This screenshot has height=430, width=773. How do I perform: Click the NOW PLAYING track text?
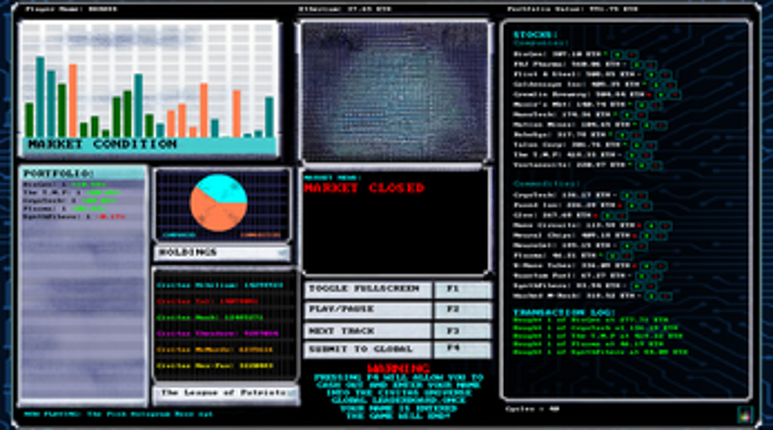(118, 414)
